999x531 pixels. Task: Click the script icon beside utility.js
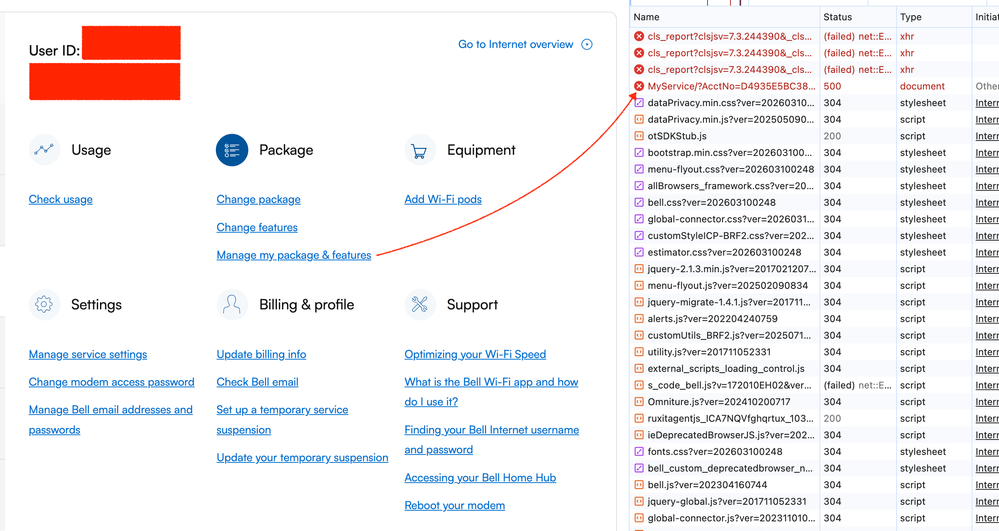[638, 352]
